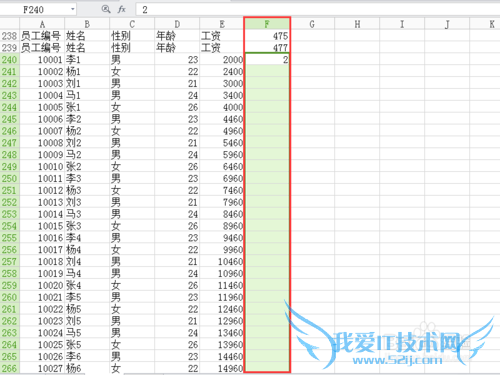Click cell with name 杨4
Viewport: 500px width, 375px height.
coord(87,250)
